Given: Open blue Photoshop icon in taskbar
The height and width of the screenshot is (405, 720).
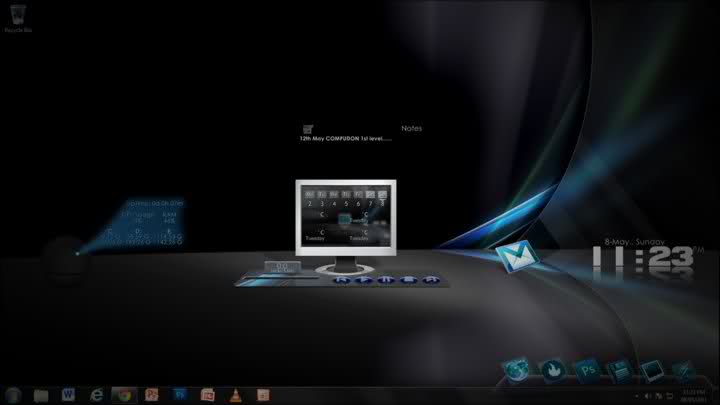Looking at the screenshot, I should (x=180, y=395).
